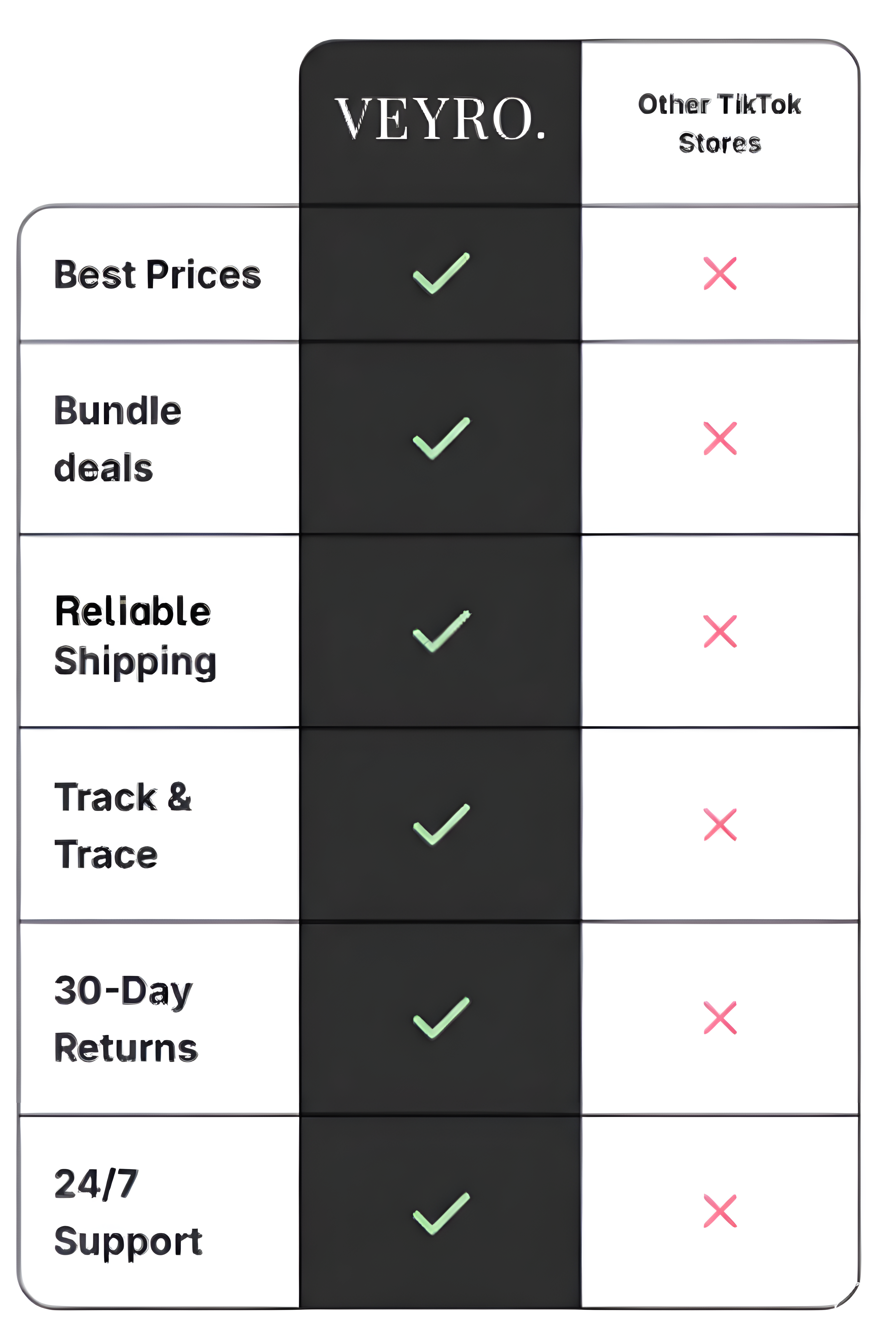Click the red X for Best Prices
896x1344 pixels.
720,274
